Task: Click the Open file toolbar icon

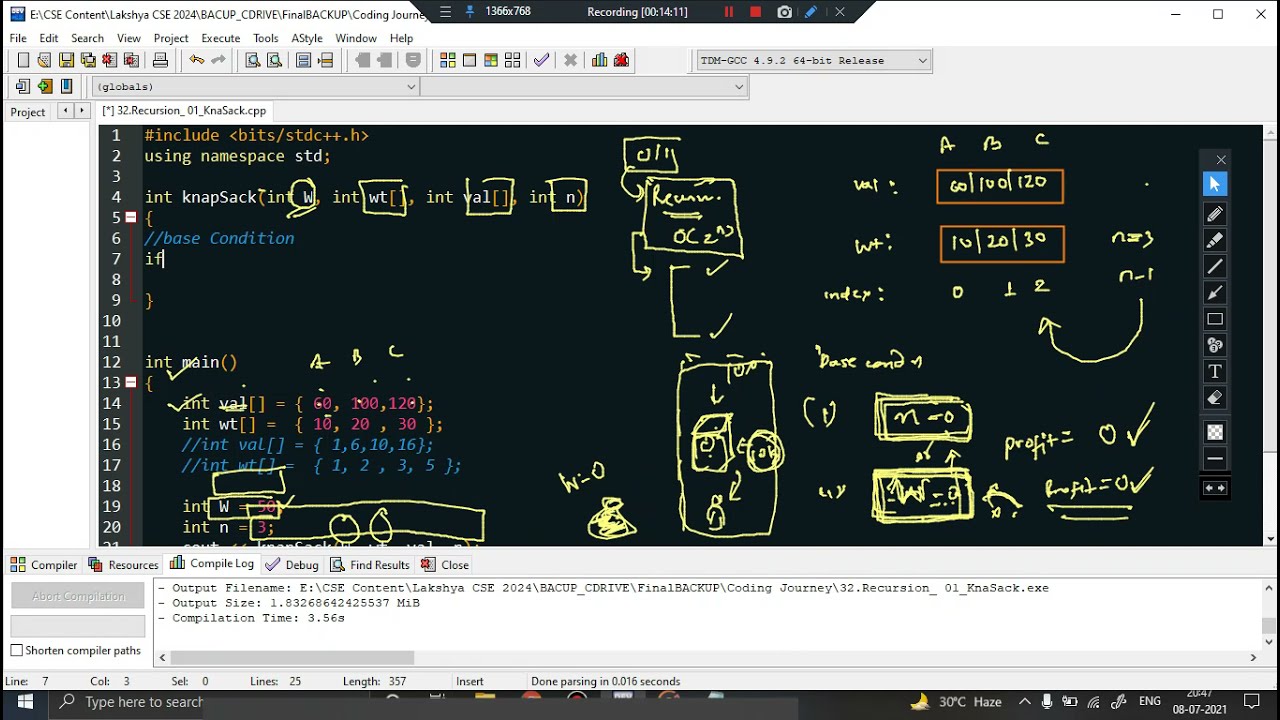Action: pos(44,60)
